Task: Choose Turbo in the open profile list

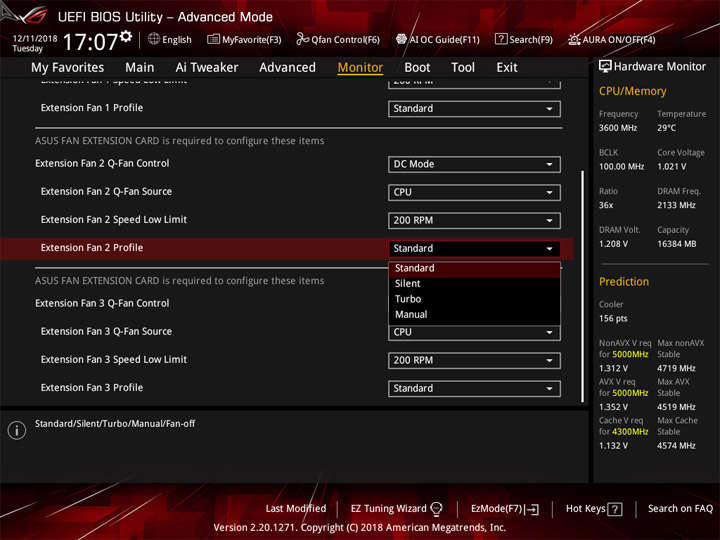Action: coord(474,299)
